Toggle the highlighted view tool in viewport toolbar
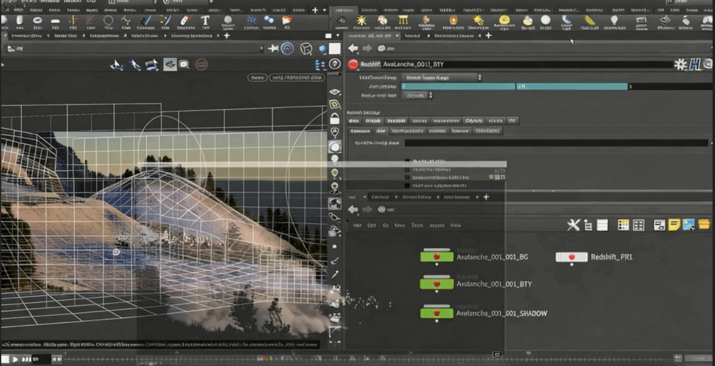Screen dimensions: 715x366 tap(170, 64)
